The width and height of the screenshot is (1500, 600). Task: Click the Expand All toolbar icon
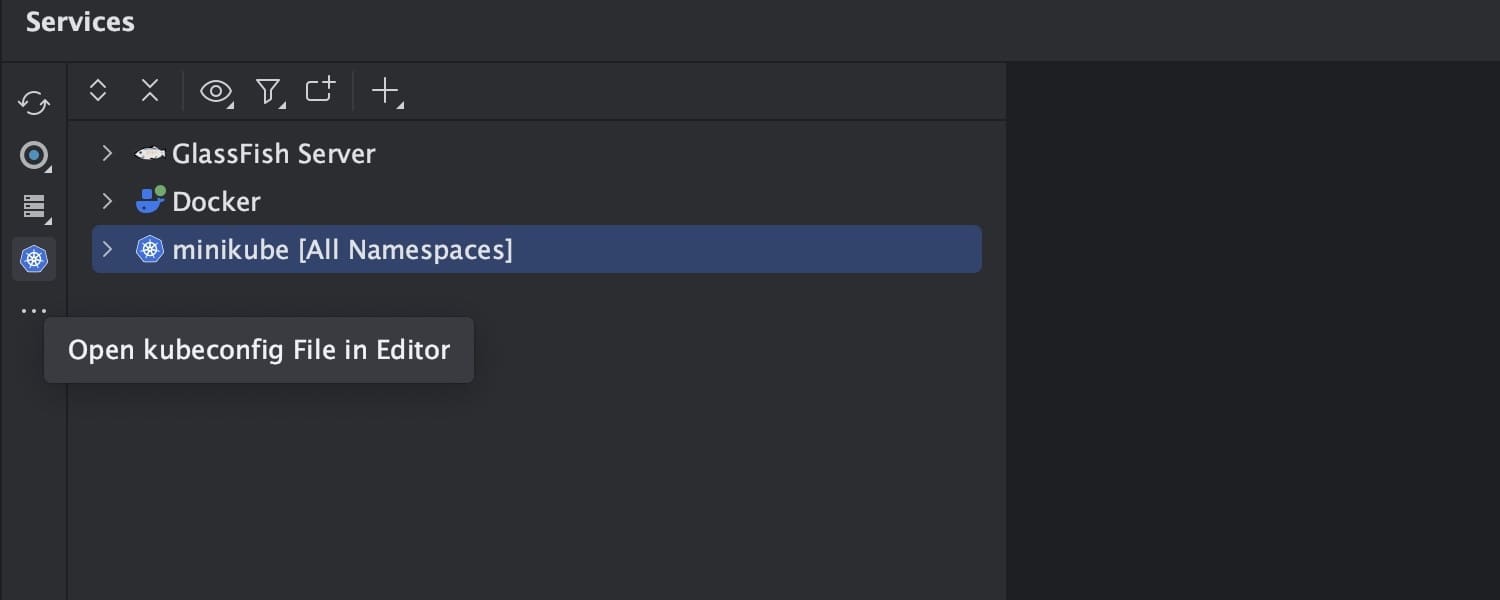point(98,91)
